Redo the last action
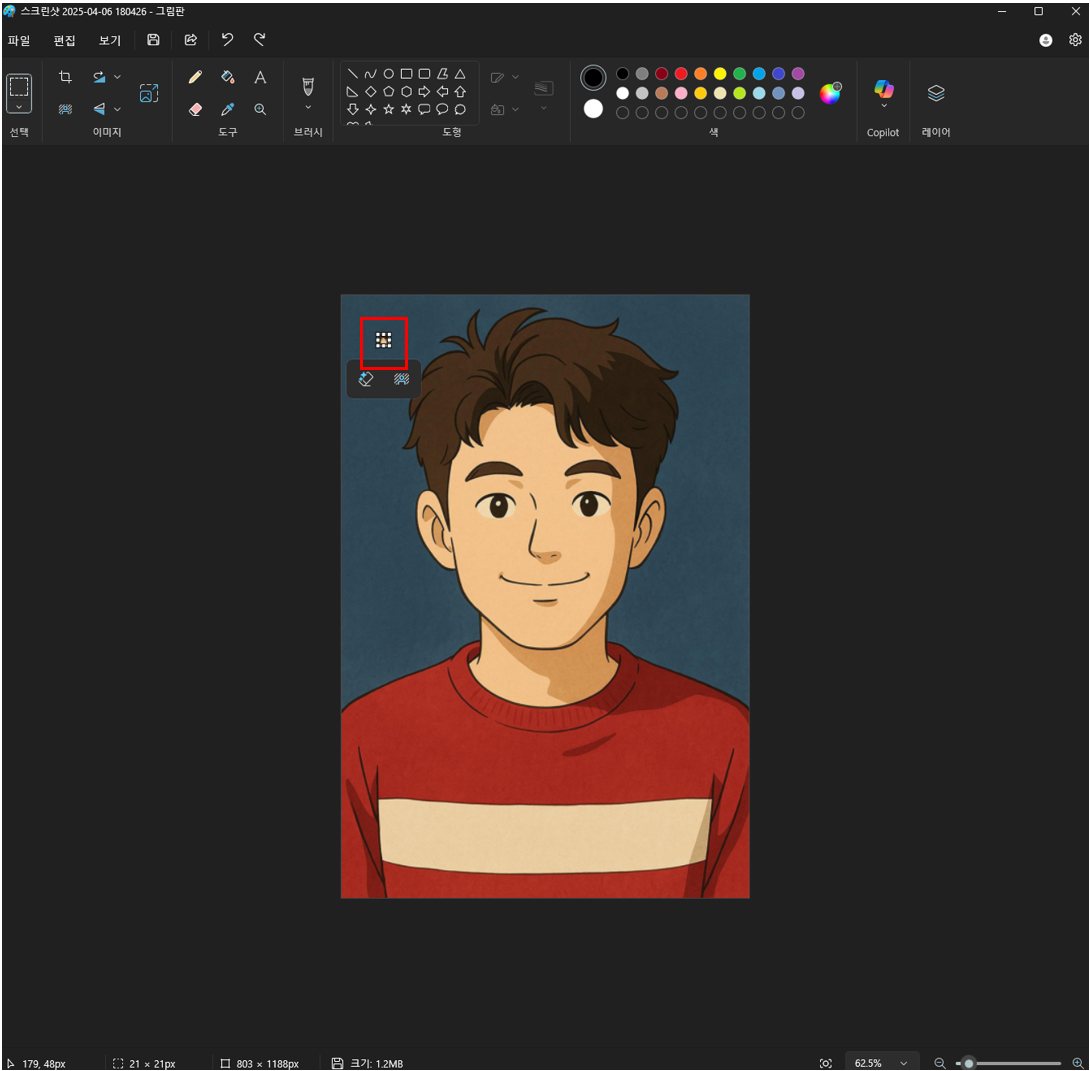Image resolution: width=1090 pixels, height=1071 pixels. pyautogui.click(x=259, y=40)
